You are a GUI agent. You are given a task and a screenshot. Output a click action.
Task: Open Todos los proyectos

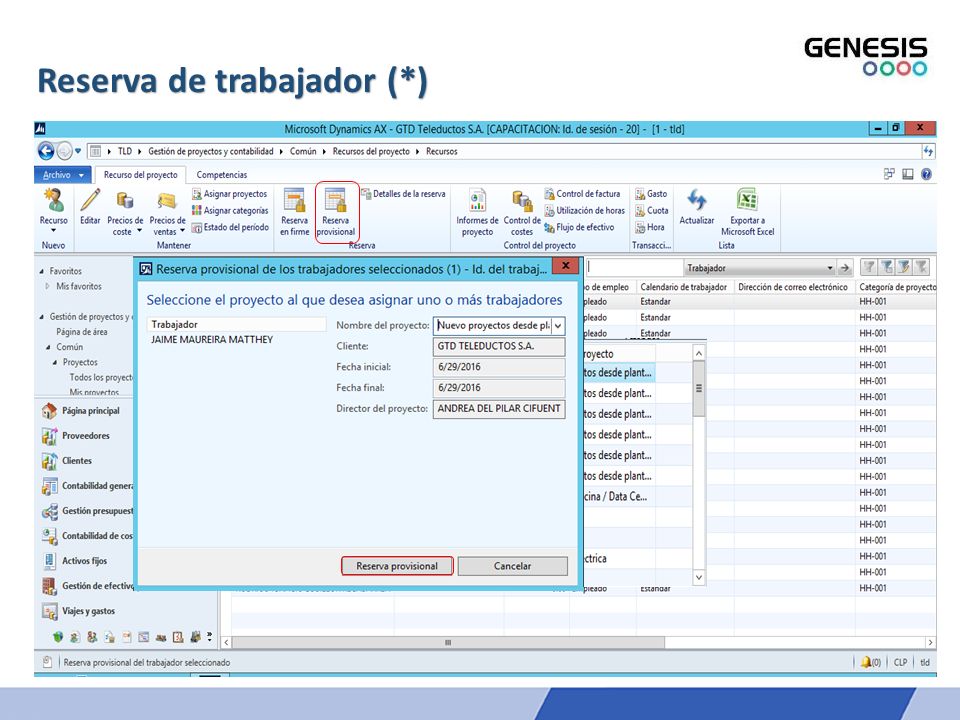point(101,377)
